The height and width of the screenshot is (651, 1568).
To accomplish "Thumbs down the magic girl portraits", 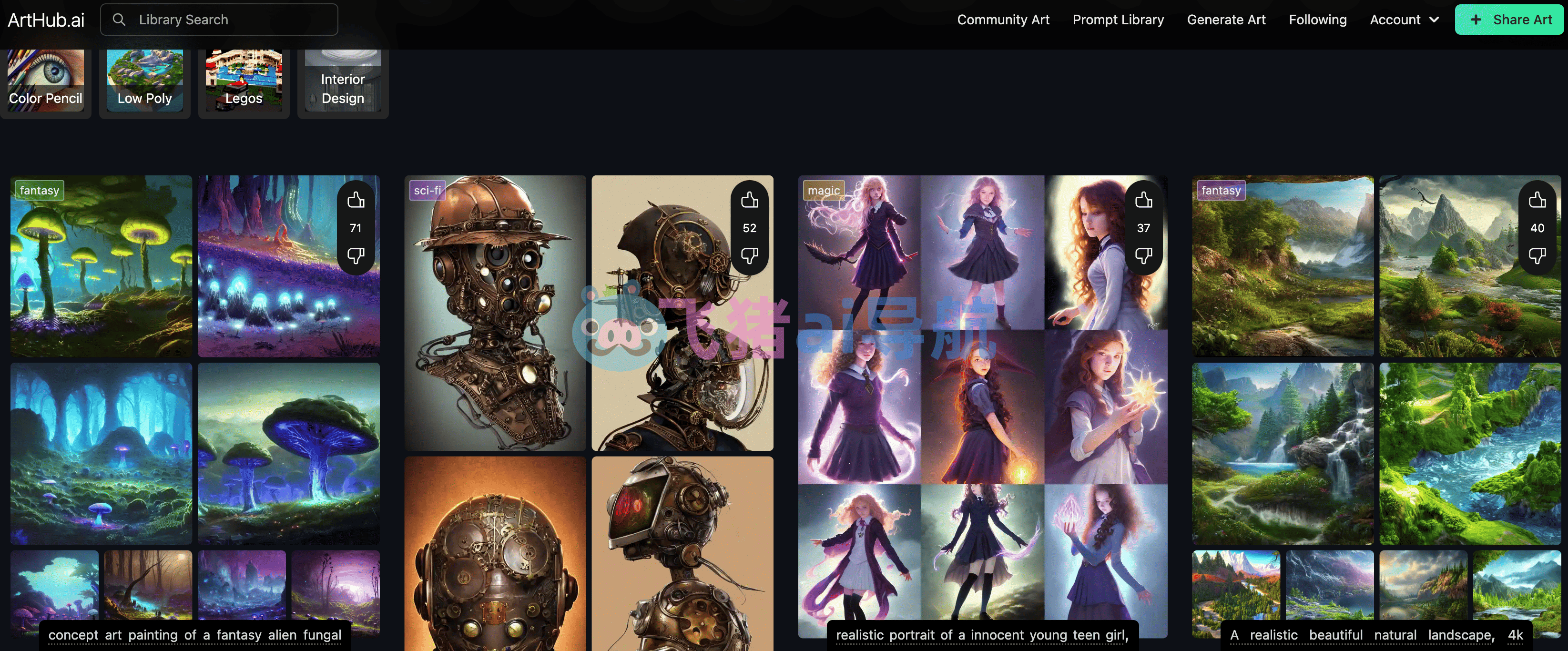I will [1144, 255].
